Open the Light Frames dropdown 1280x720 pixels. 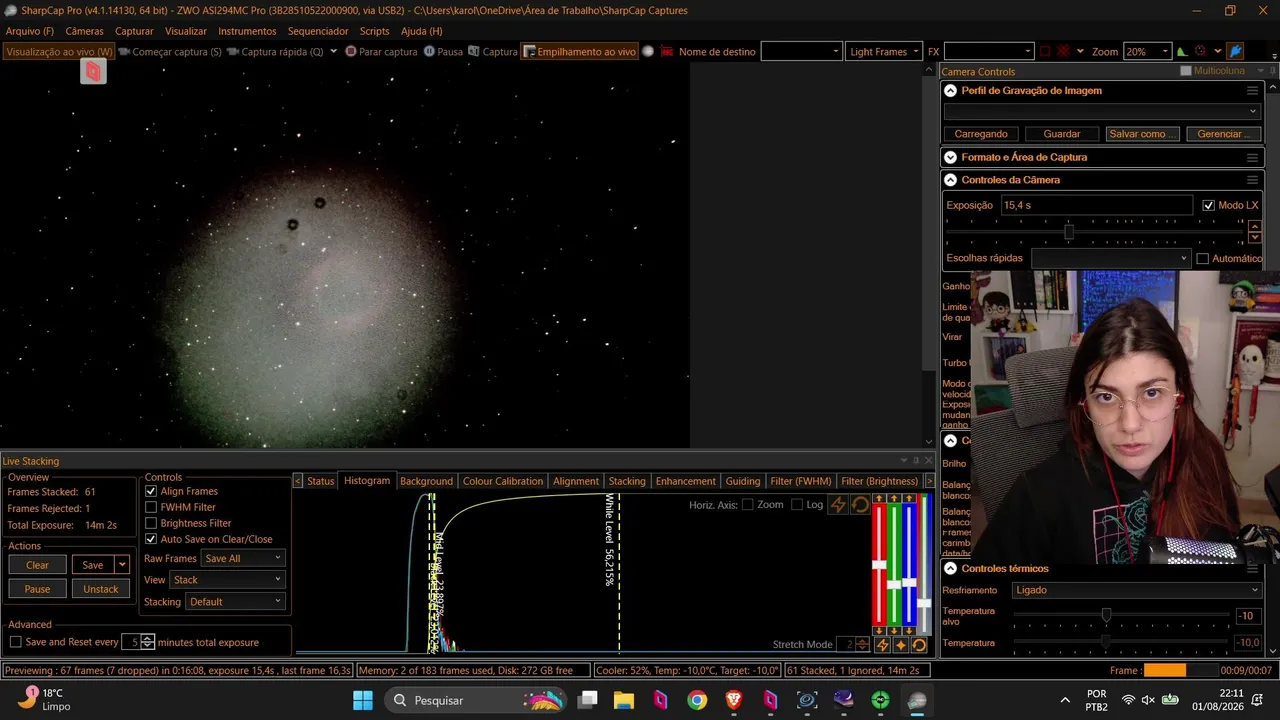pos(884,51)
